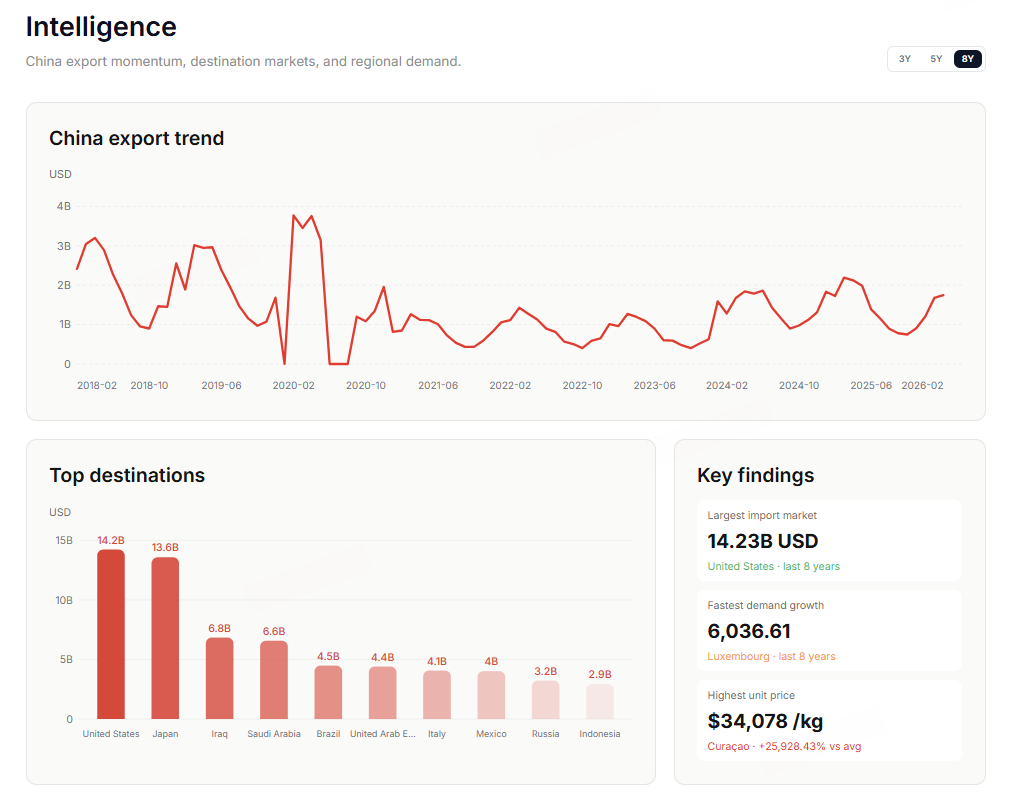Open the Highest unit price card
Viewport: 1015px width, 796px height.
829,720
